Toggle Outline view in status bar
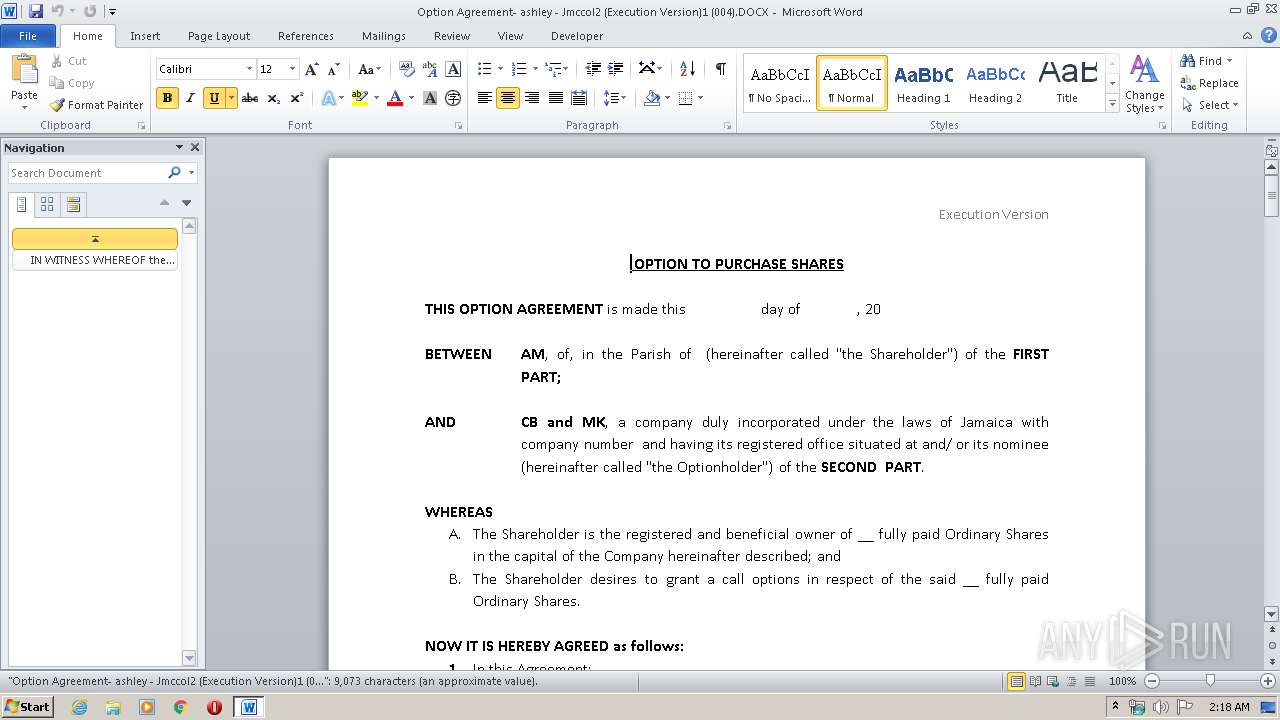This screenshot has width=1280, height=720. click(1070, 681)
